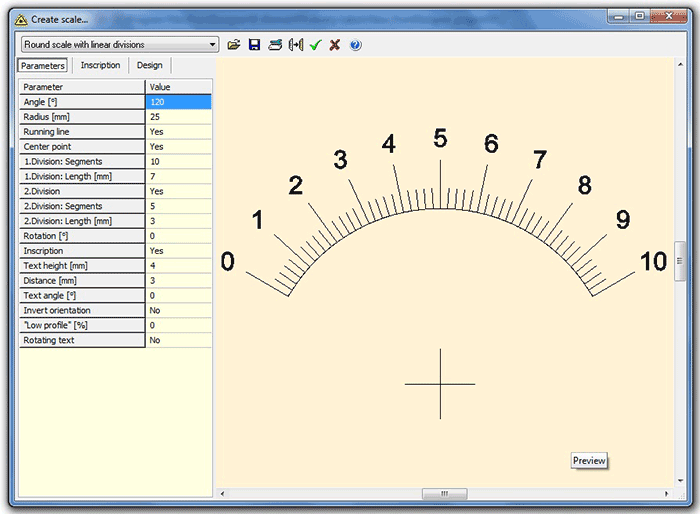700x514 pixels.
Task: Save scale with floppy disk icon
Action: pyautogui.click(x=254, y=45)
